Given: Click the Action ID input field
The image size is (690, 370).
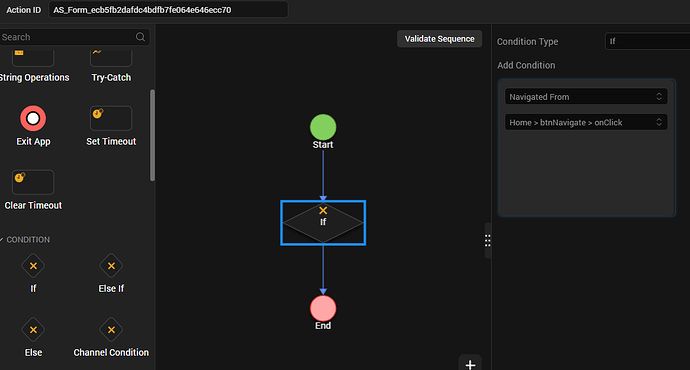Looking at the screenshot, I should (x=168, y=10).
